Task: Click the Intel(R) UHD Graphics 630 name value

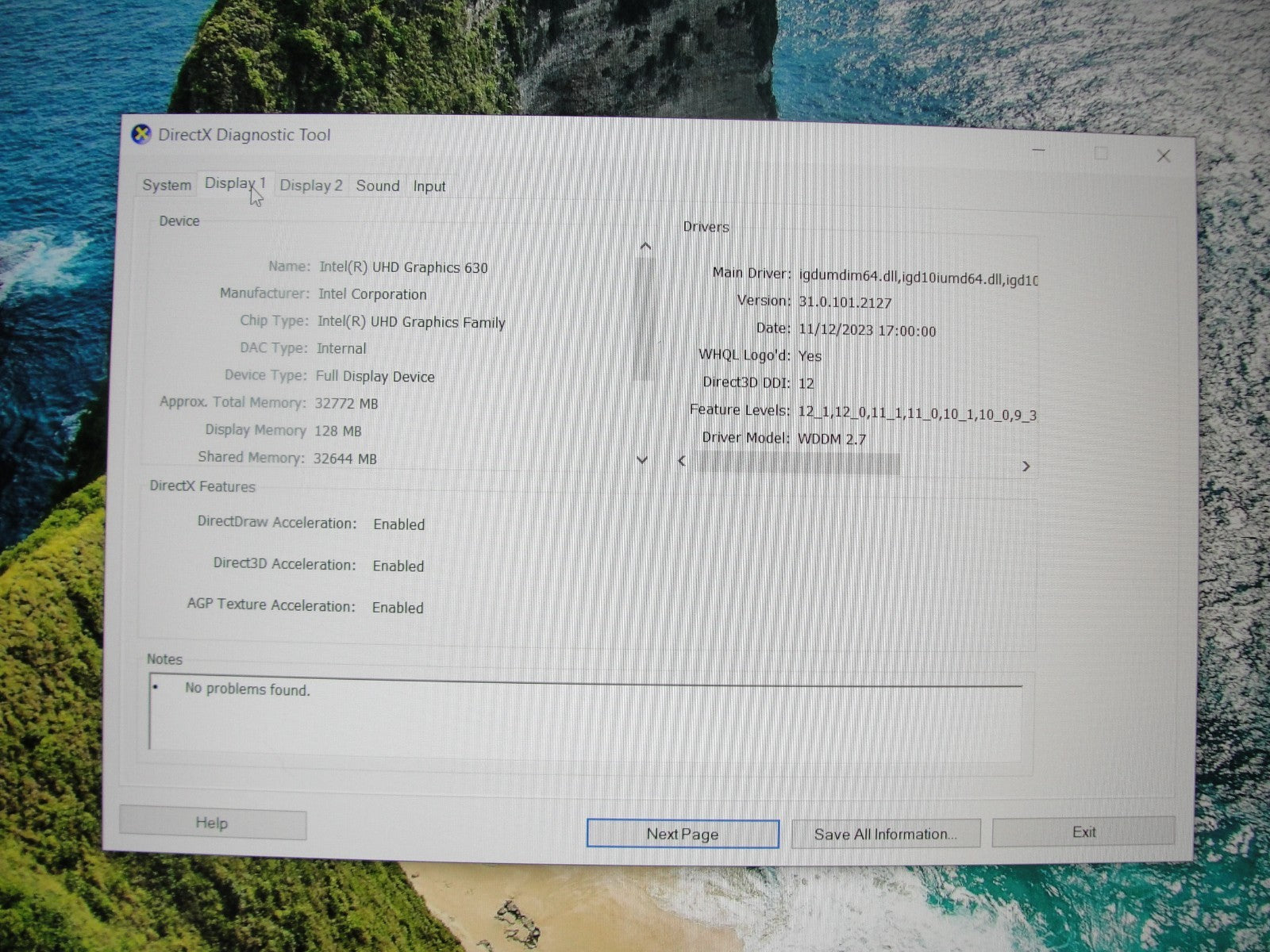Action: click(403, 267)
